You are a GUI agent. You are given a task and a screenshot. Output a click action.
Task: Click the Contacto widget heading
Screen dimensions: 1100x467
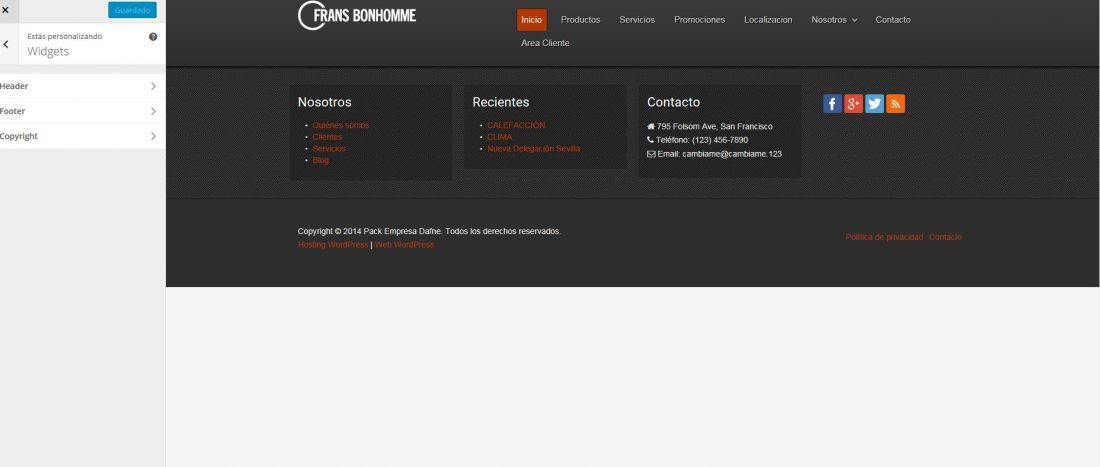tap(673, 102)
